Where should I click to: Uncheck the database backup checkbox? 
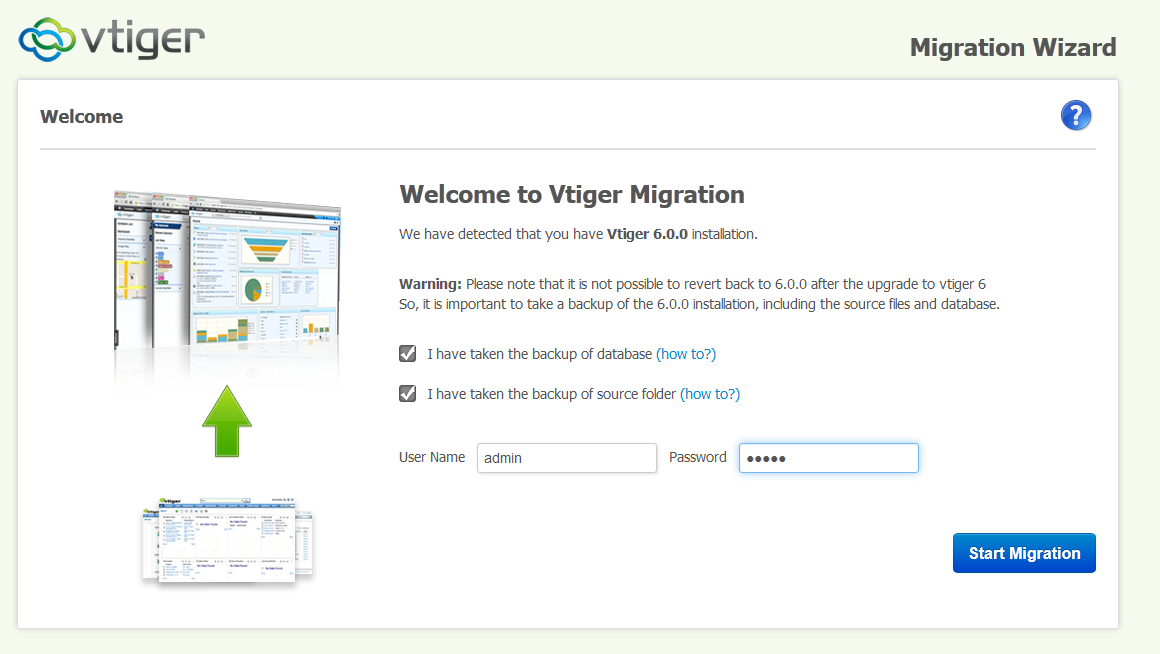pos(408,354)
